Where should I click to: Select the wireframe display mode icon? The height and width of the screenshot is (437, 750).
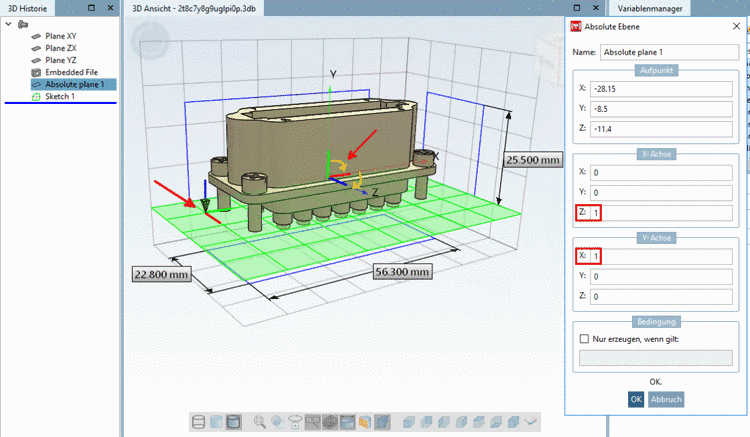(197, 422)
